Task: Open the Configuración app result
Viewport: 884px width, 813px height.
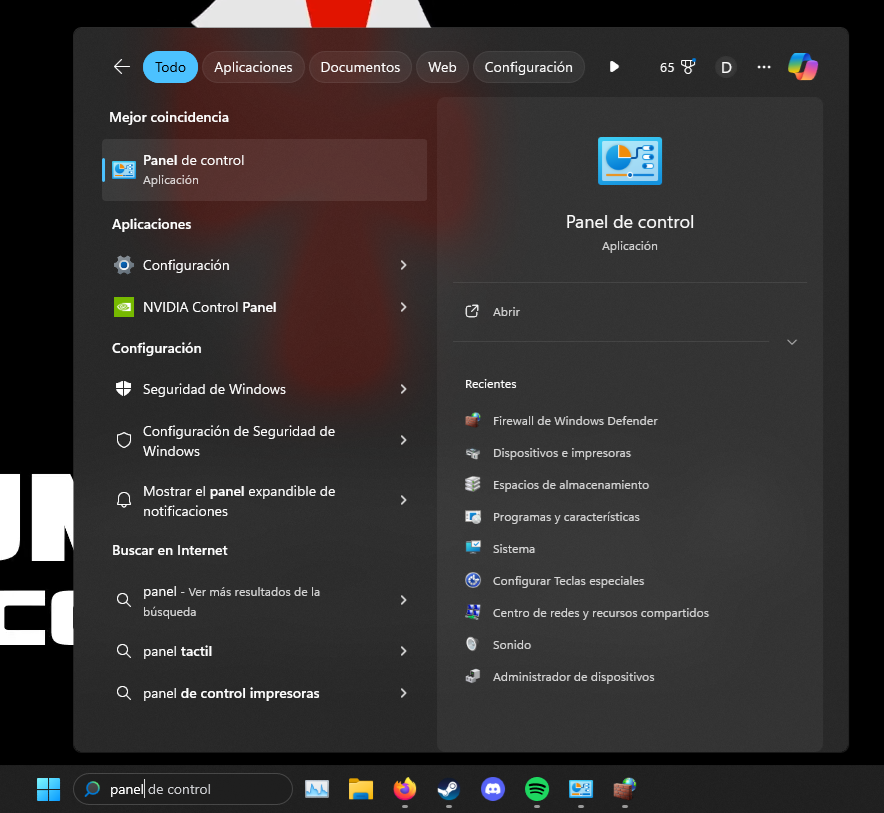Action: tap(264, 265)
